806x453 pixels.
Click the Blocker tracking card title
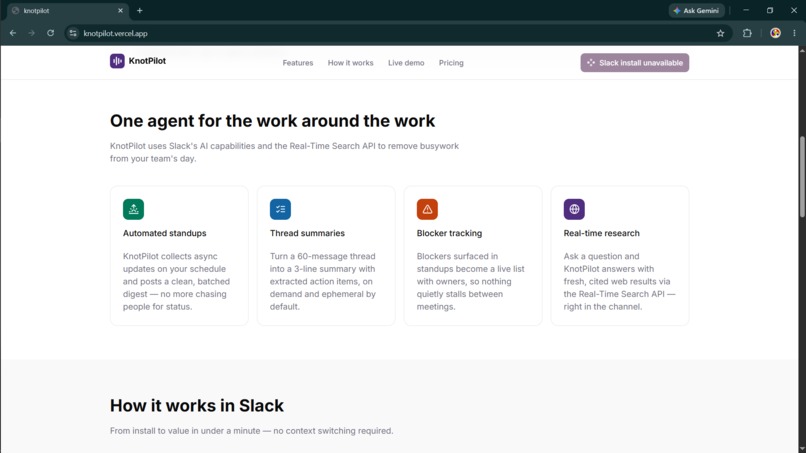coord(449,233)
